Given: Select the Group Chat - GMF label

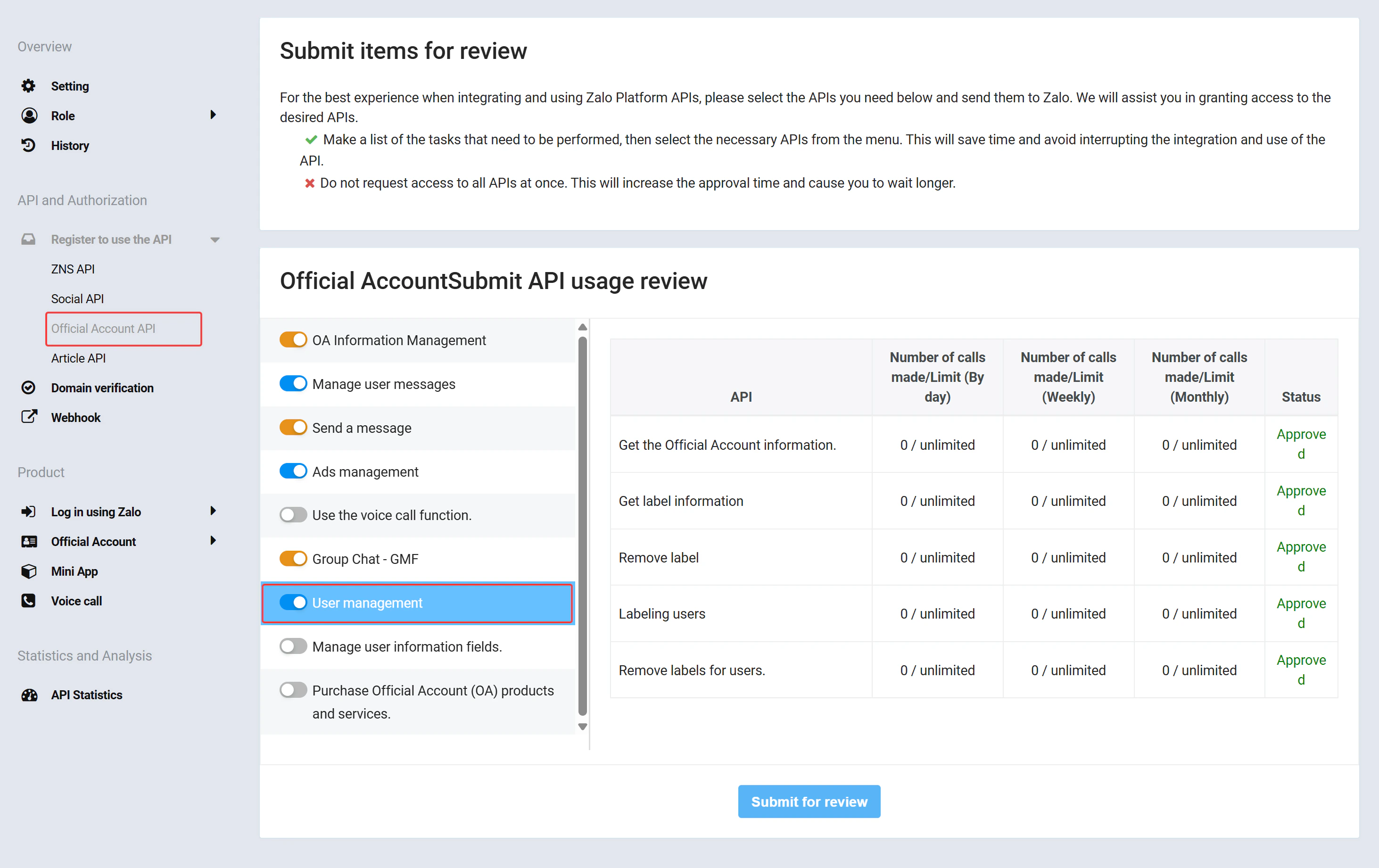Looking at the screenshot, I should (x=365, y=559).
